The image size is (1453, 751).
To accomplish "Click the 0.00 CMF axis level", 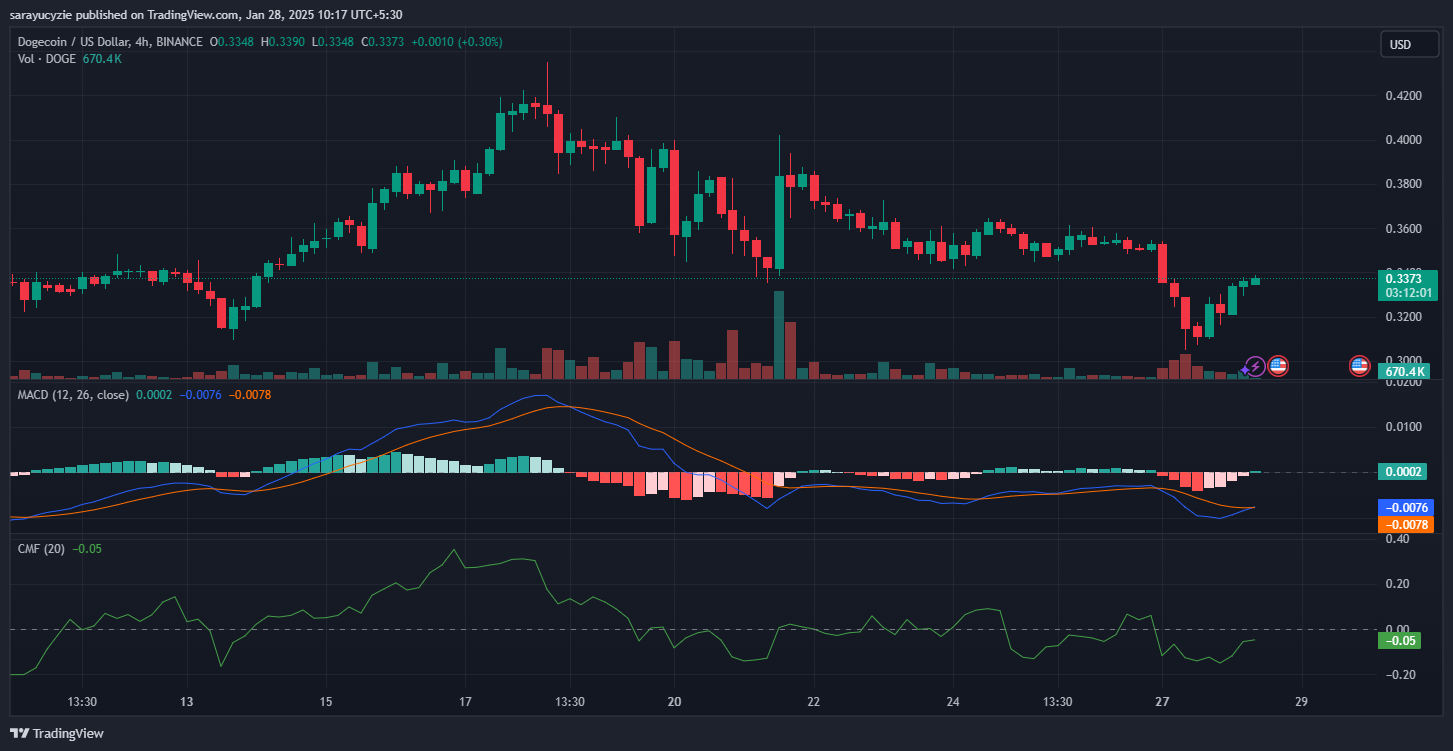I will coord(1397,629).
